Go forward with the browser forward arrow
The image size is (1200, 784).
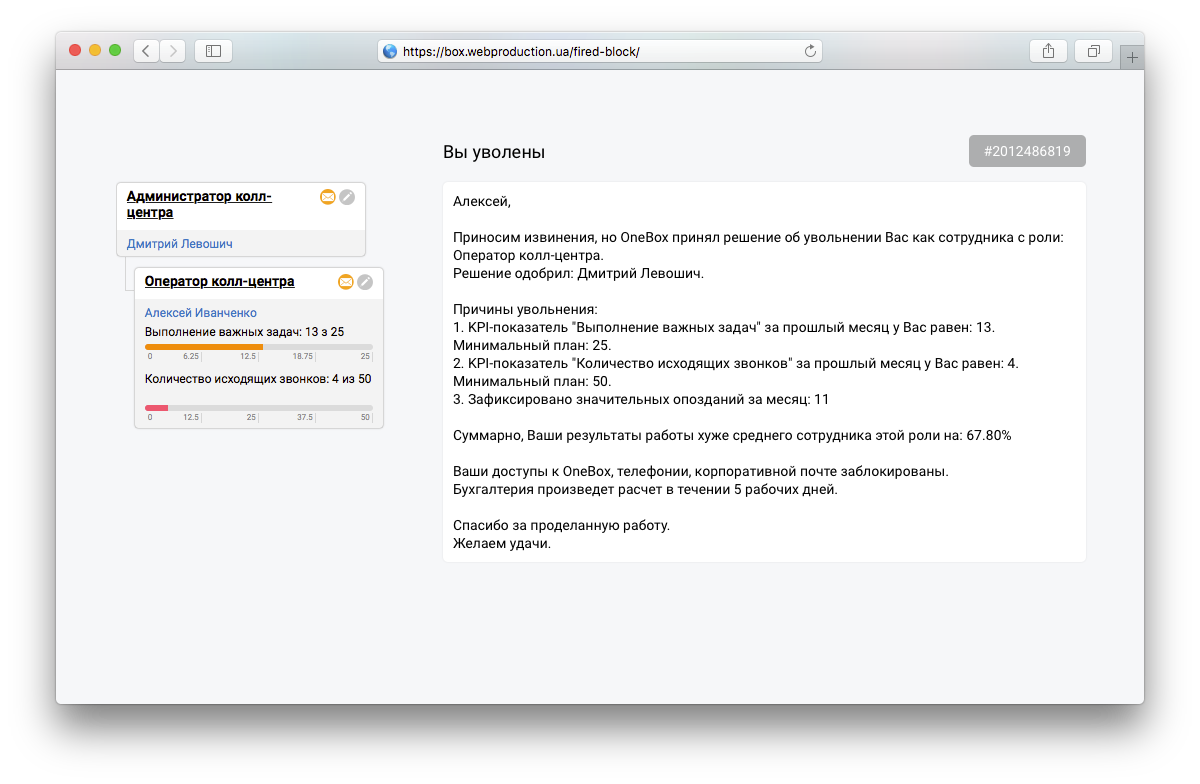point(172,51)
